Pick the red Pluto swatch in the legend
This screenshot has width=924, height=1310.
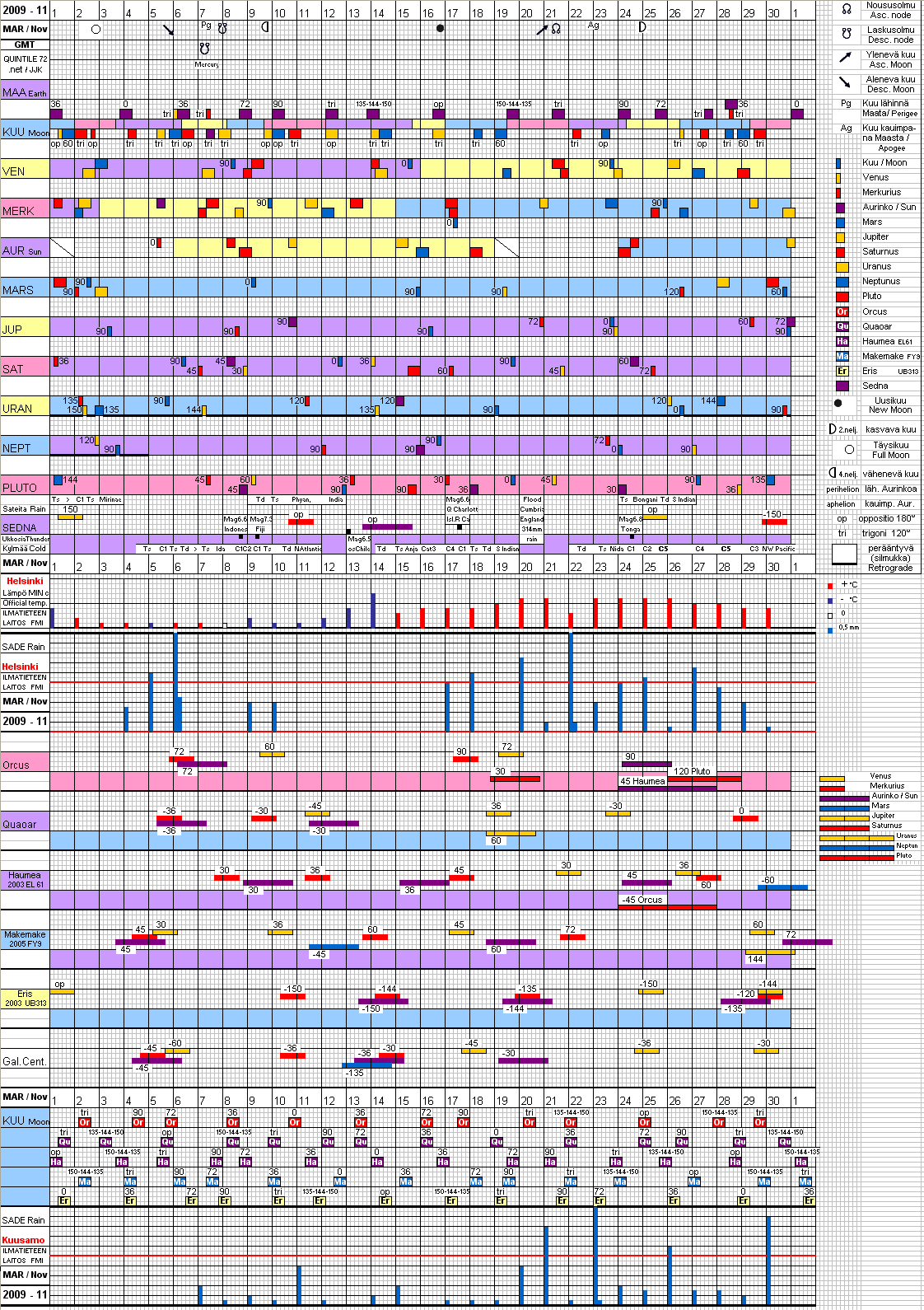point(842,297)
